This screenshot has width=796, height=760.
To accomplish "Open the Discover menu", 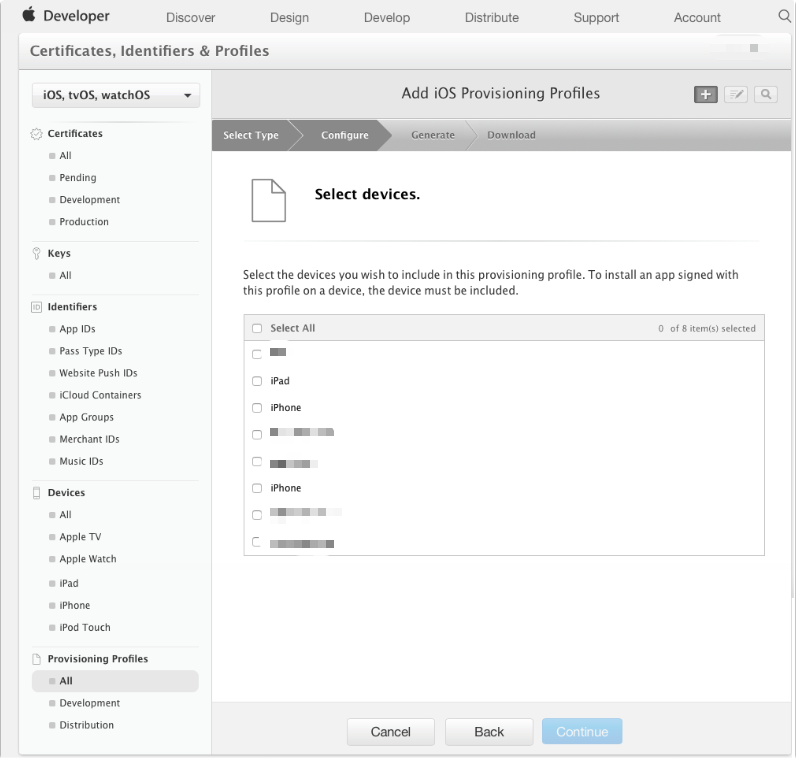I will coord(190,17).
